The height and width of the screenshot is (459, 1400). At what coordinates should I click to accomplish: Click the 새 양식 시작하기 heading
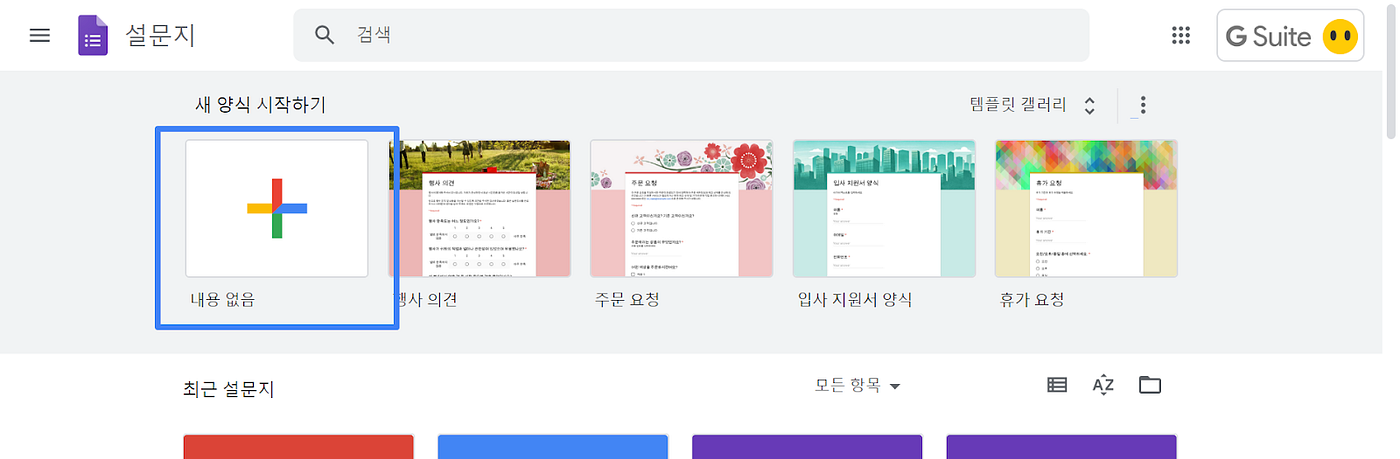pos(260,105)
